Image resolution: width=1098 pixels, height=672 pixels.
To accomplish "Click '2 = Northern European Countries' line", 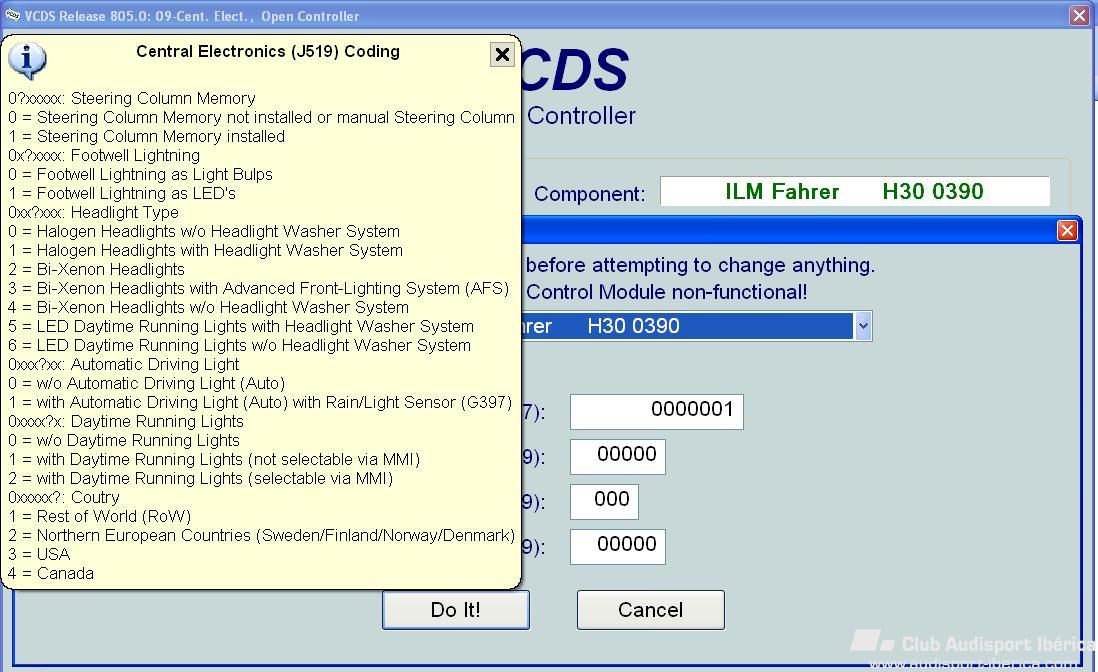I will (x=261, y=535).
